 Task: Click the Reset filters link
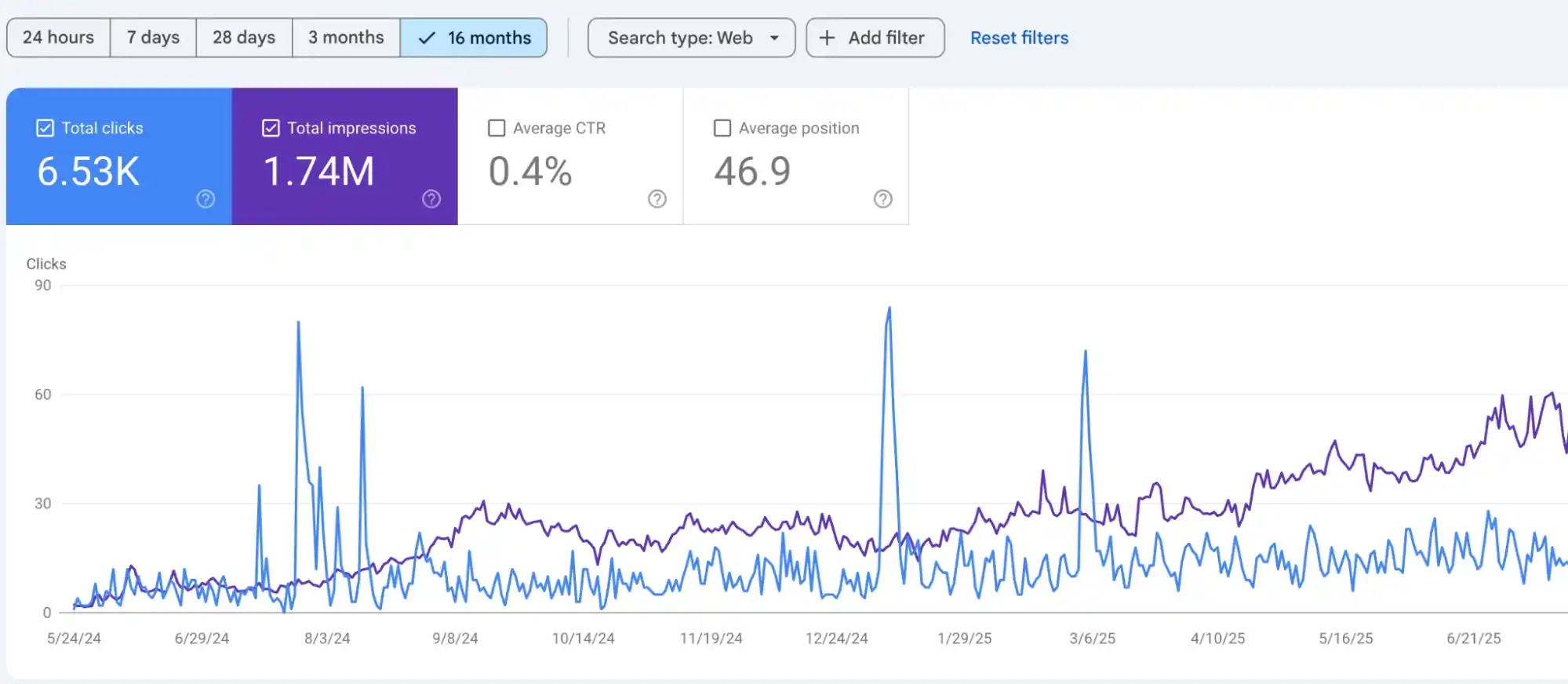pos(1019,38)
